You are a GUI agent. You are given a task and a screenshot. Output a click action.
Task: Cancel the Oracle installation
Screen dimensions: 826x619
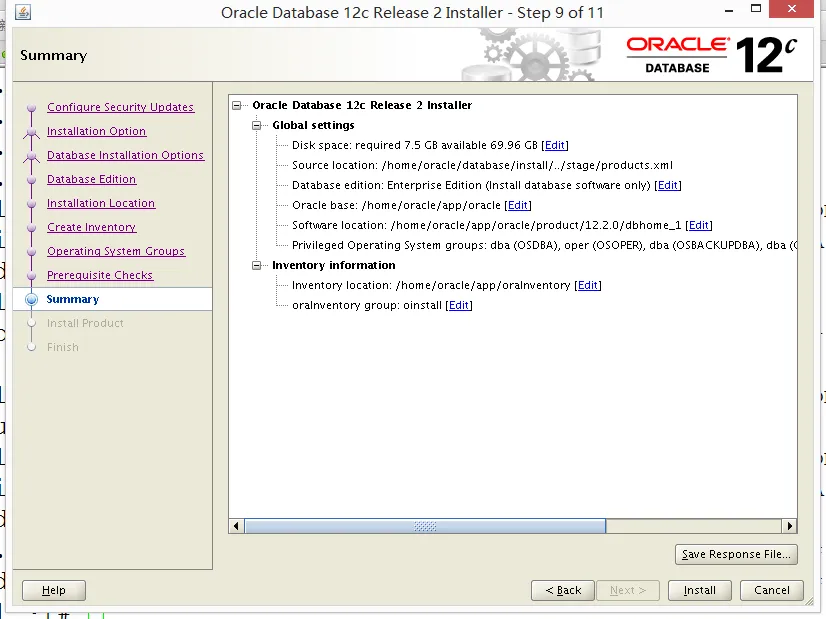pyautogui.click(x=772, y=591)
